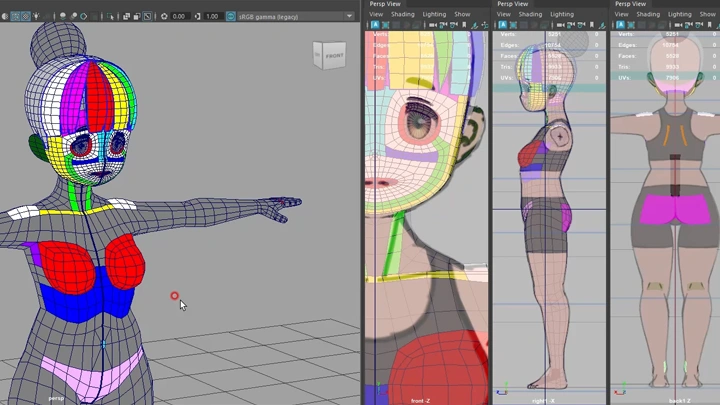Toggle Use All Lights bulb icon
Screen dimensions: 720x405
pos(36,16)
